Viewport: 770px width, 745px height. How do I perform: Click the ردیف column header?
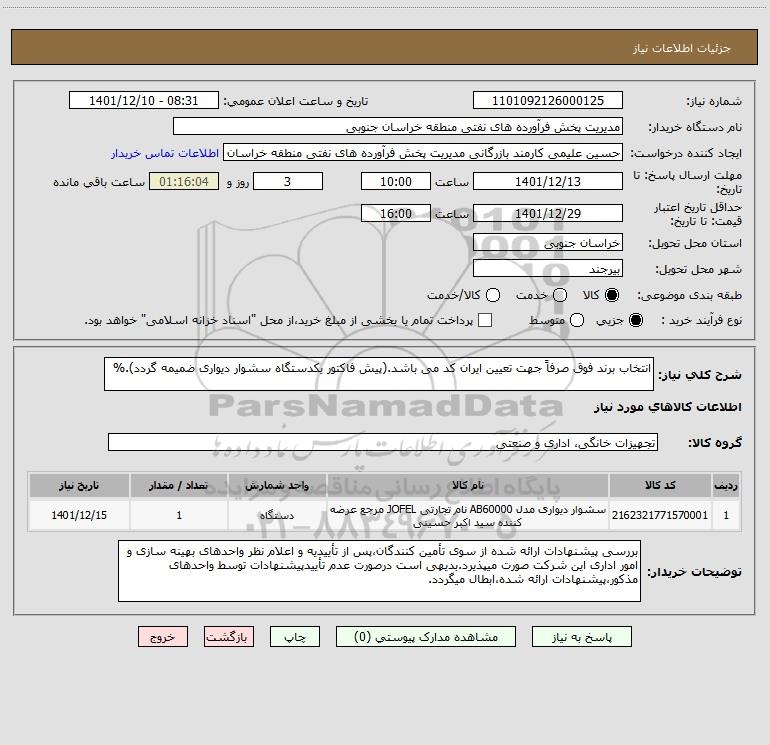tap(726, 485)
